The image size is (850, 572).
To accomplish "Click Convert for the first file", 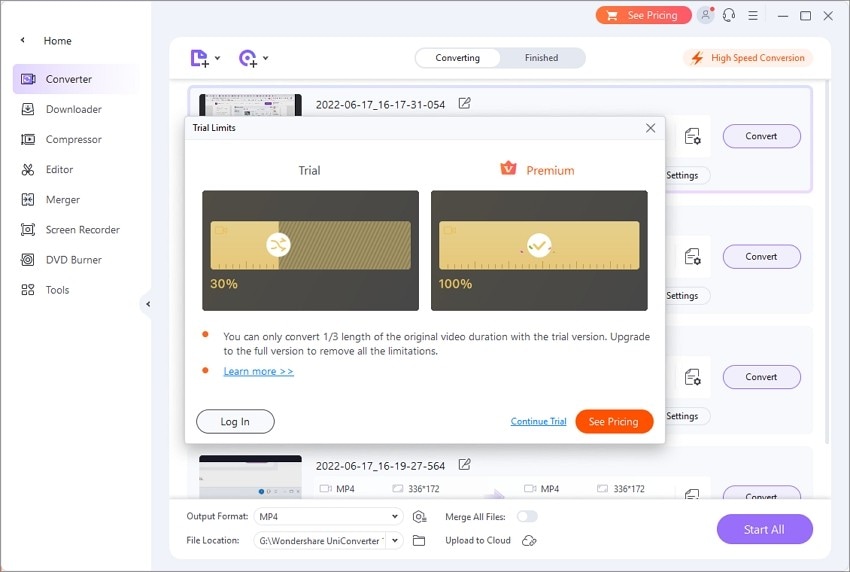I will pyautogui.click(x=762, y=136).
